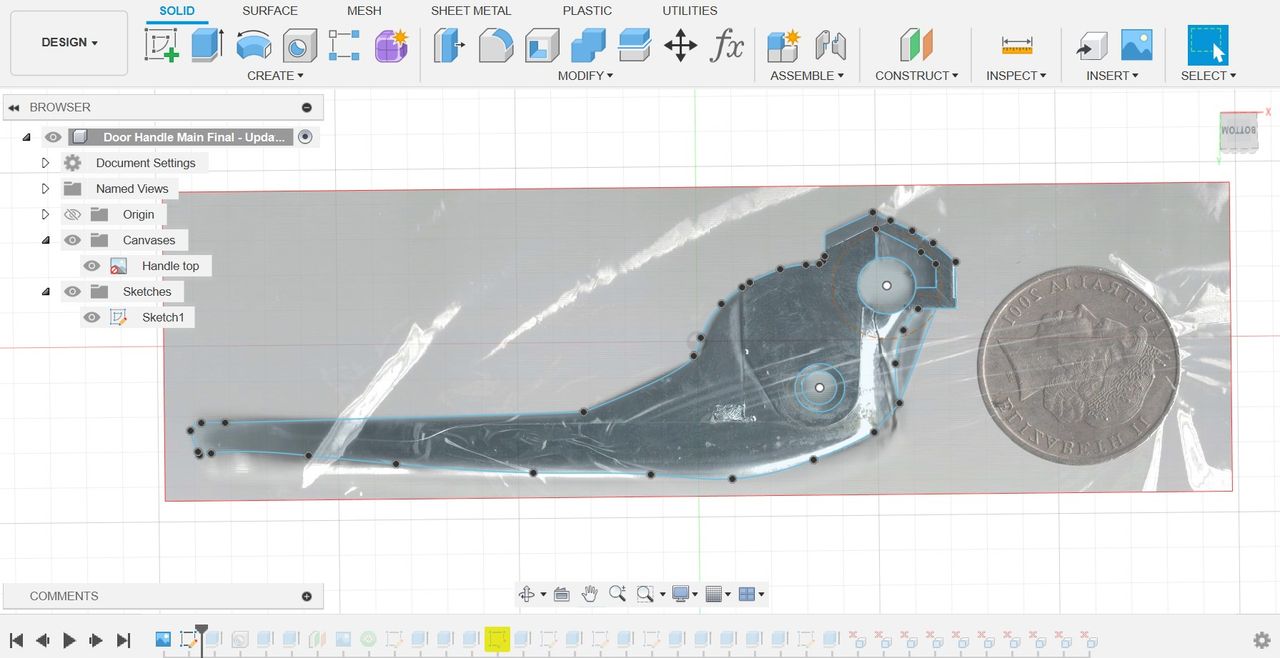Open the CONSTRUCT dropdown menu
This screenshot has width=1280, height=658.
click(x=917, y=76)
